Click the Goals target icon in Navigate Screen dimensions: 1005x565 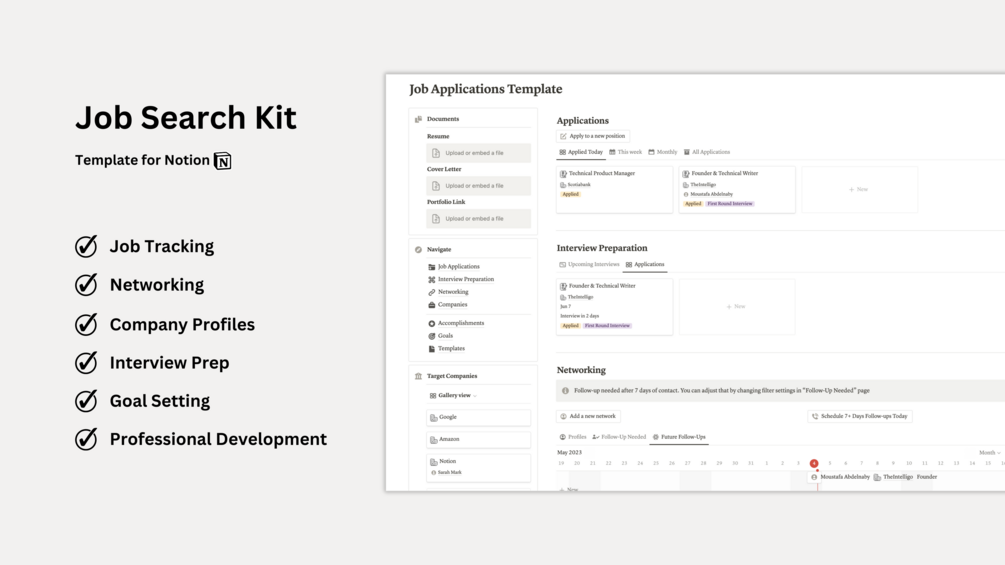pos(431,336)
